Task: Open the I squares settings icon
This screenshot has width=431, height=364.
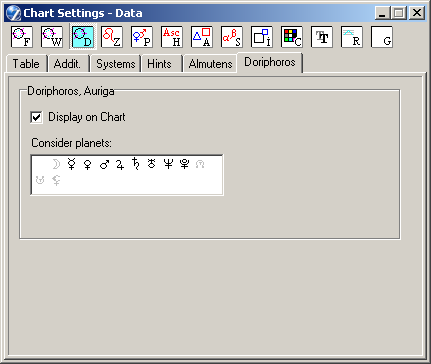Action: click(x=262, y=37)
